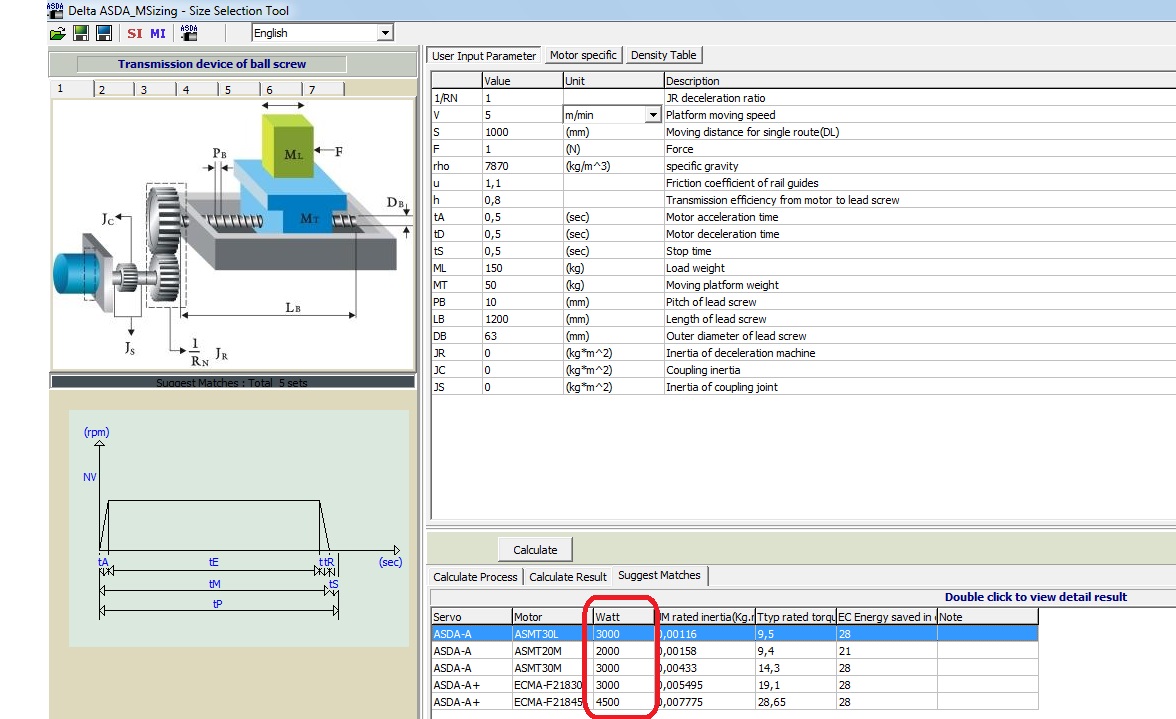Click the Unit column header
Screen dimensions: 1176x719
click(613, 81)
